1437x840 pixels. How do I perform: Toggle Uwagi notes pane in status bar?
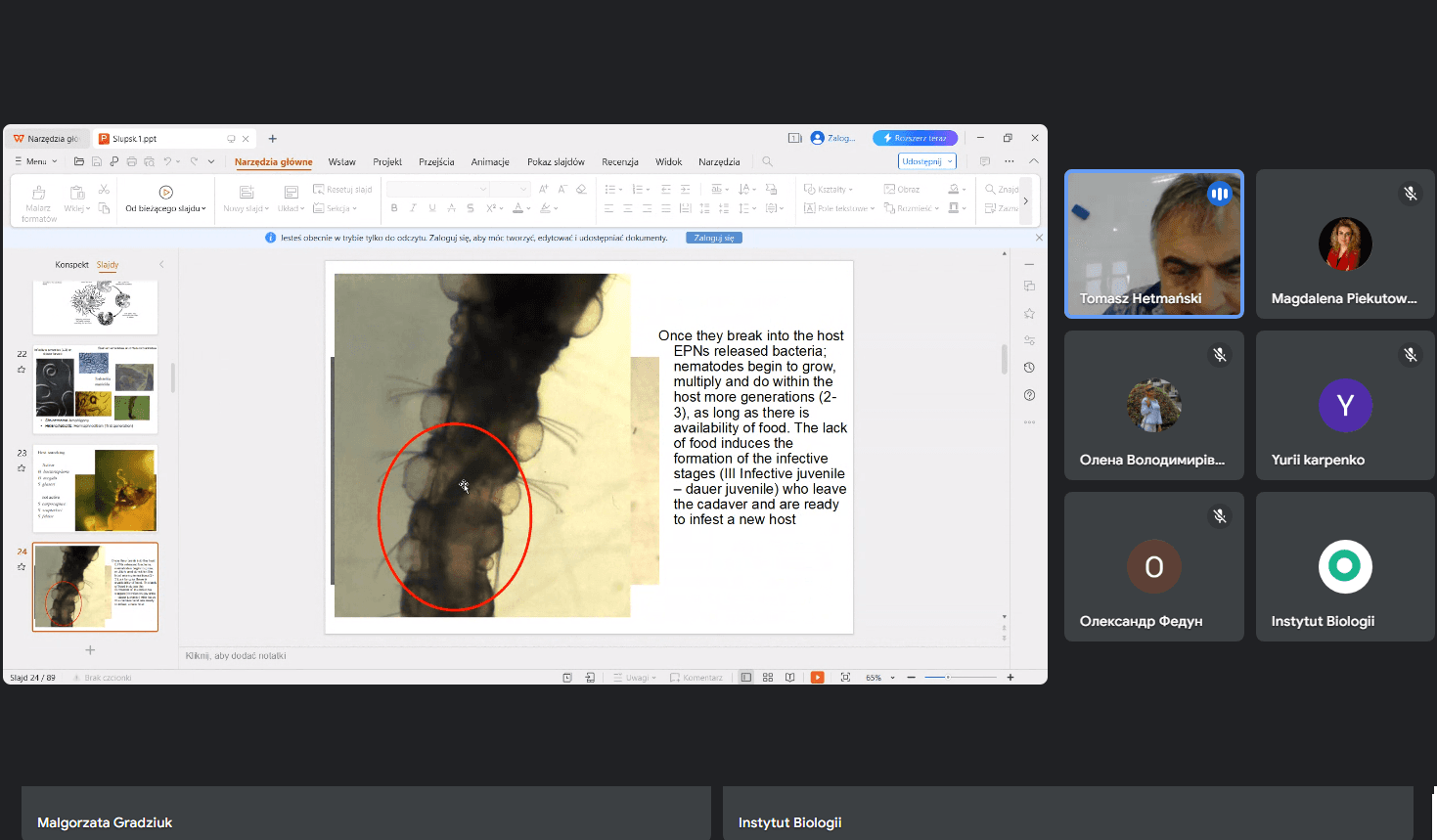635,677
